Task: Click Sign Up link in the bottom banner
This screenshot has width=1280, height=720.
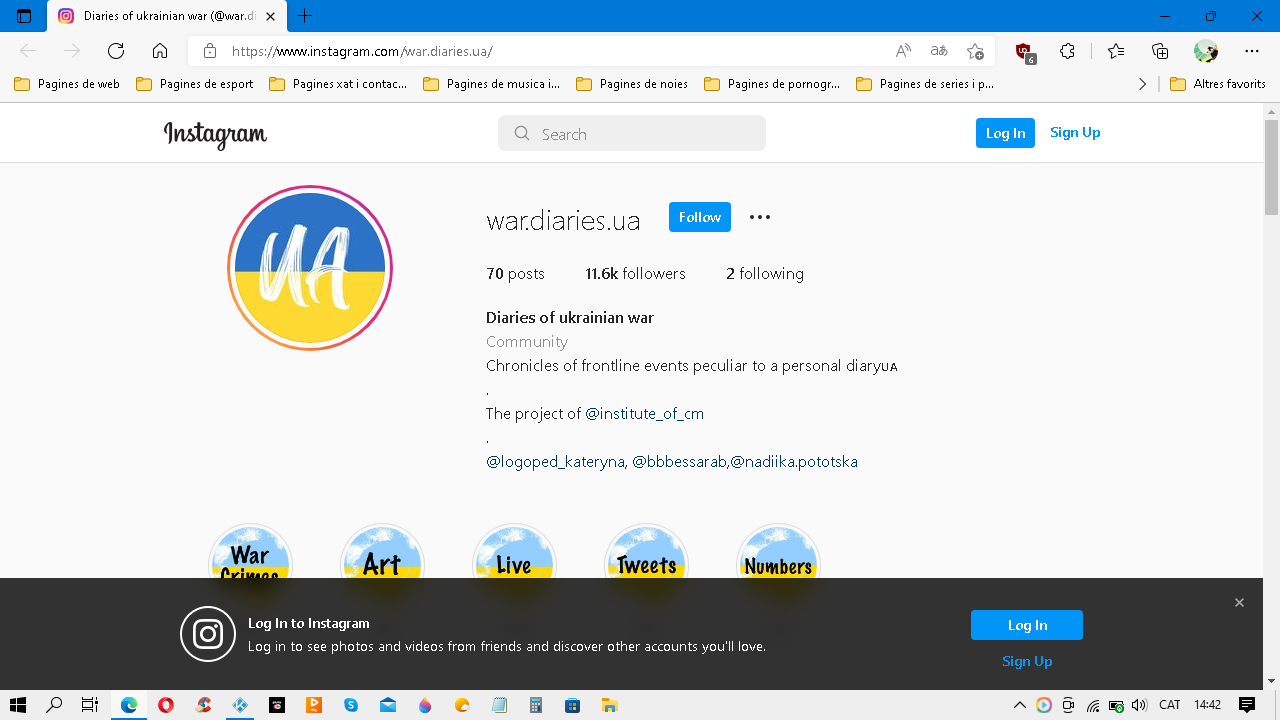Action: [x=1027, y=661]
